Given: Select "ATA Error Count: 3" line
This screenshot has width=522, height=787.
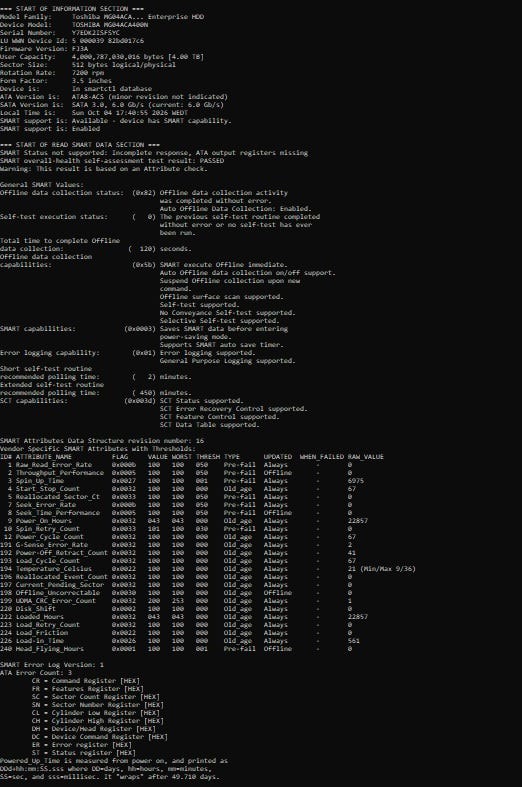Looking at the screenshot, I should coord(36,673).
